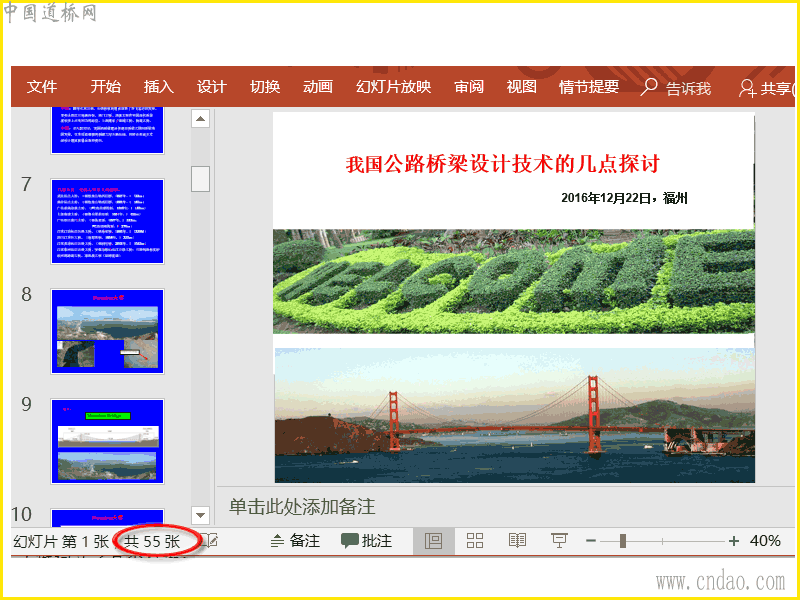Click the zoom in plus icon
Viewport: 800px width, 600px height.
pyautogui.click(x=734, y=541)
